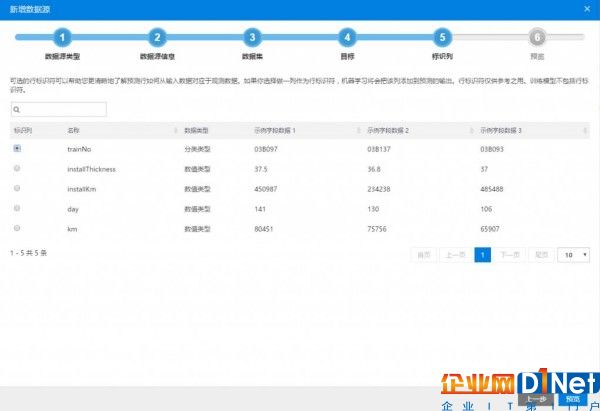Click the blue 预览 button at bottom
Viewport: 600px width, 411px height.
pyautogui.click(x=573, y=400)
